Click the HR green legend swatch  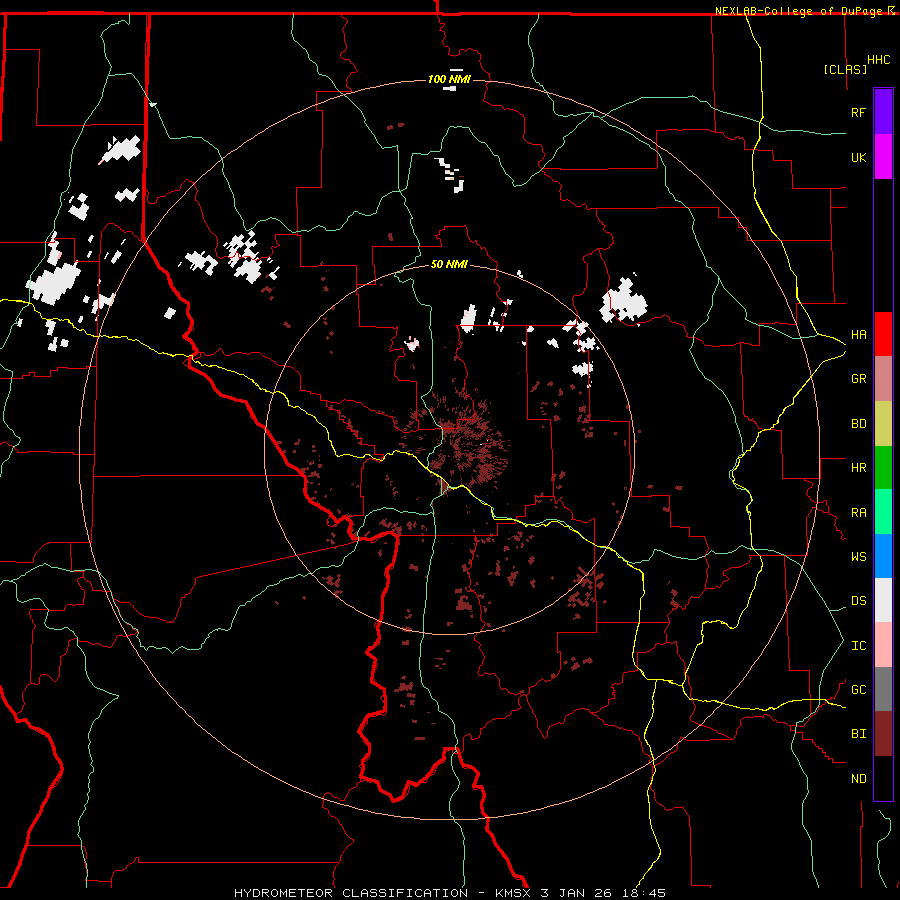[883, 468]
